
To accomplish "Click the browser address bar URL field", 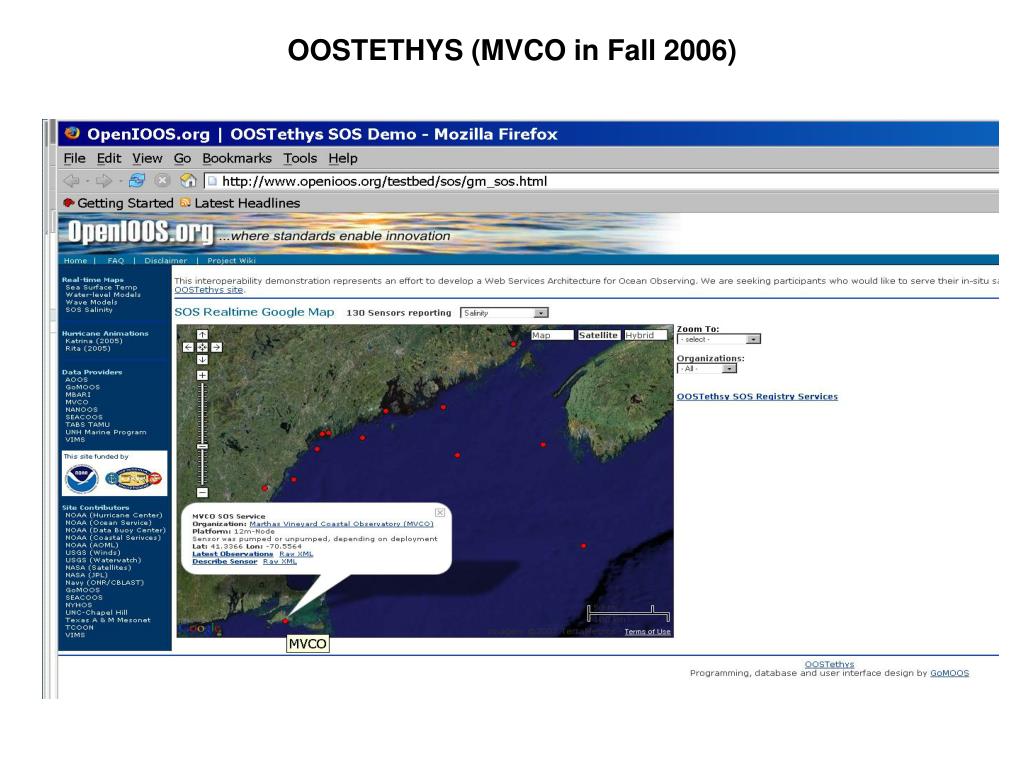I will coord(601,181).
